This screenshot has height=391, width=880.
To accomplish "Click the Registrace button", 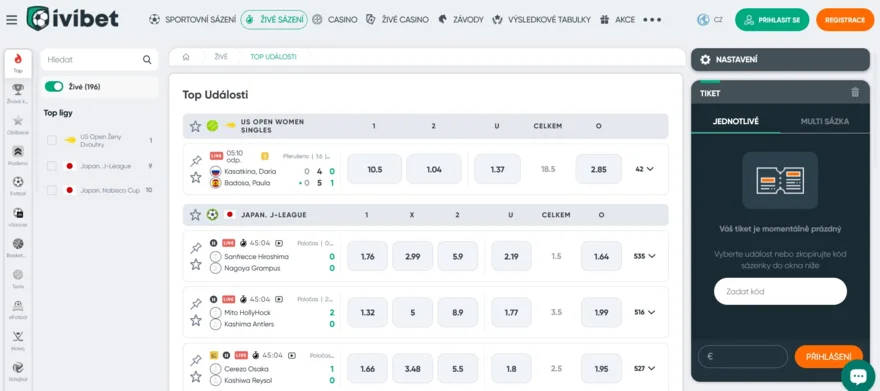I will (x=845, y=20).
